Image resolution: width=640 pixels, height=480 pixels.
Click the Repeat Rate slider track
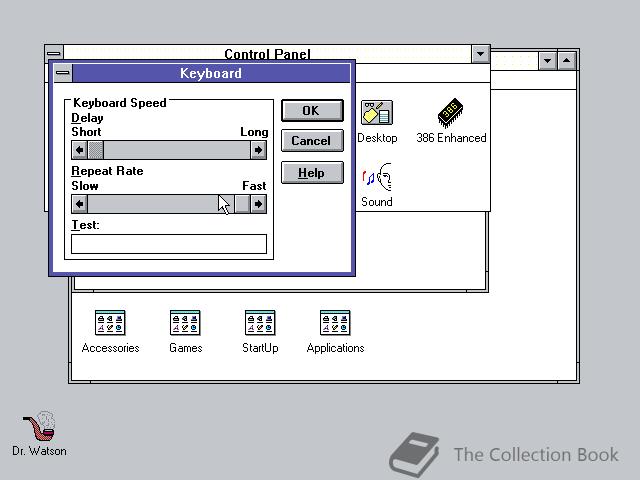coord(161,204)
